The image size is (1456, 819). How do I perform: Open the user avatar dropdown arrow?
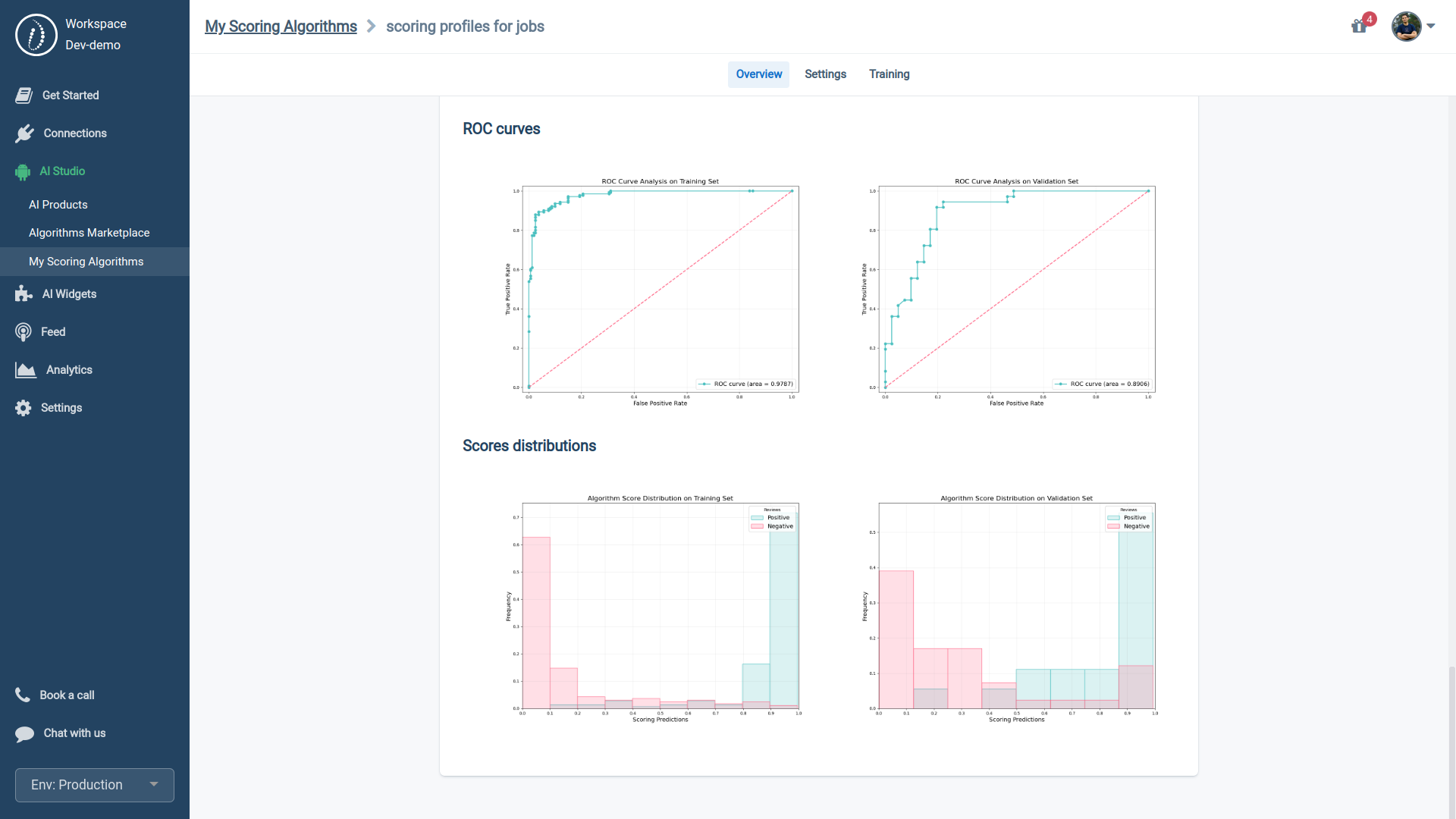click(x=1431, y=27)
